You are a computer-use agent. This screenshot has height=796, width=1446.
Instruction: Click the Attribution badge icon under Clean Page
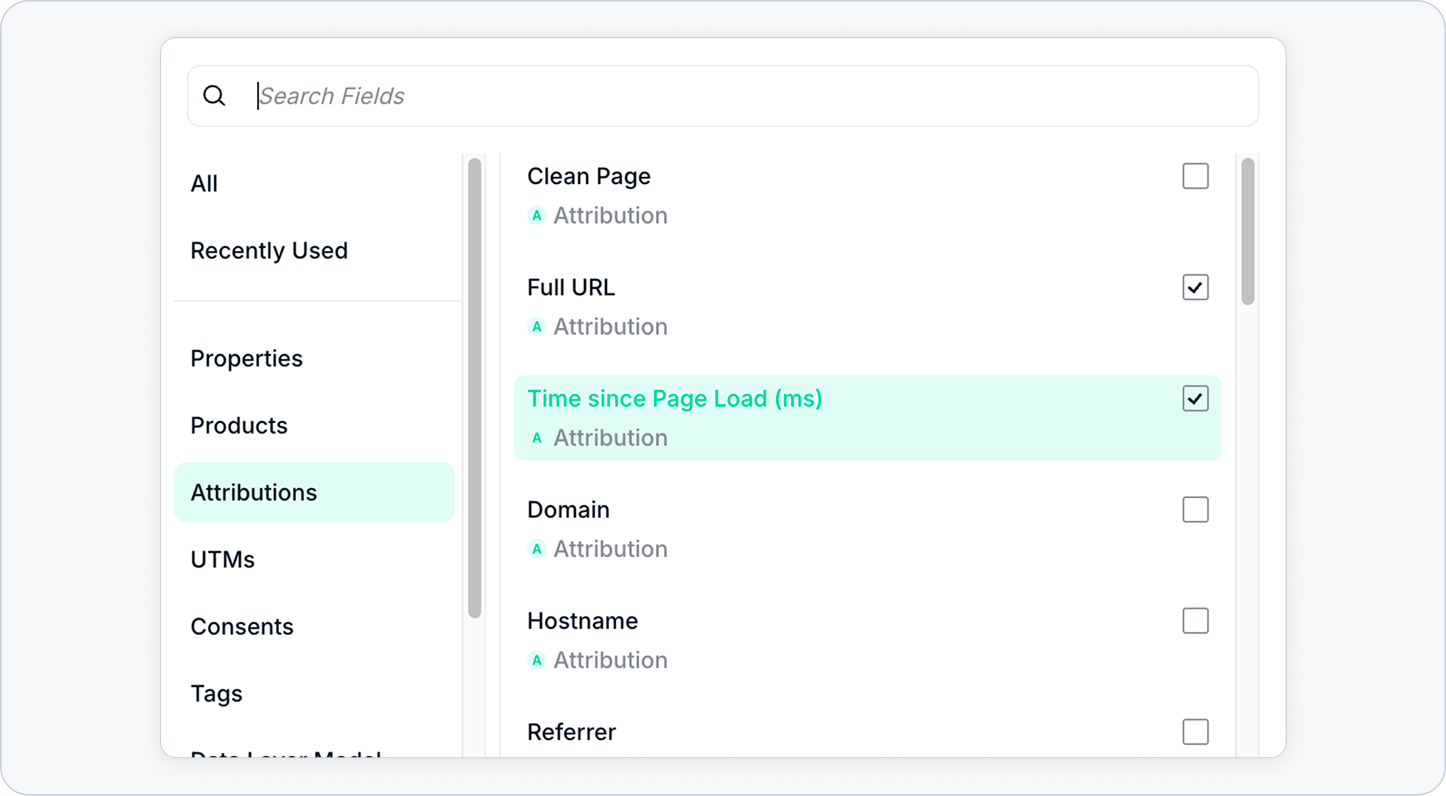[537, 216]
